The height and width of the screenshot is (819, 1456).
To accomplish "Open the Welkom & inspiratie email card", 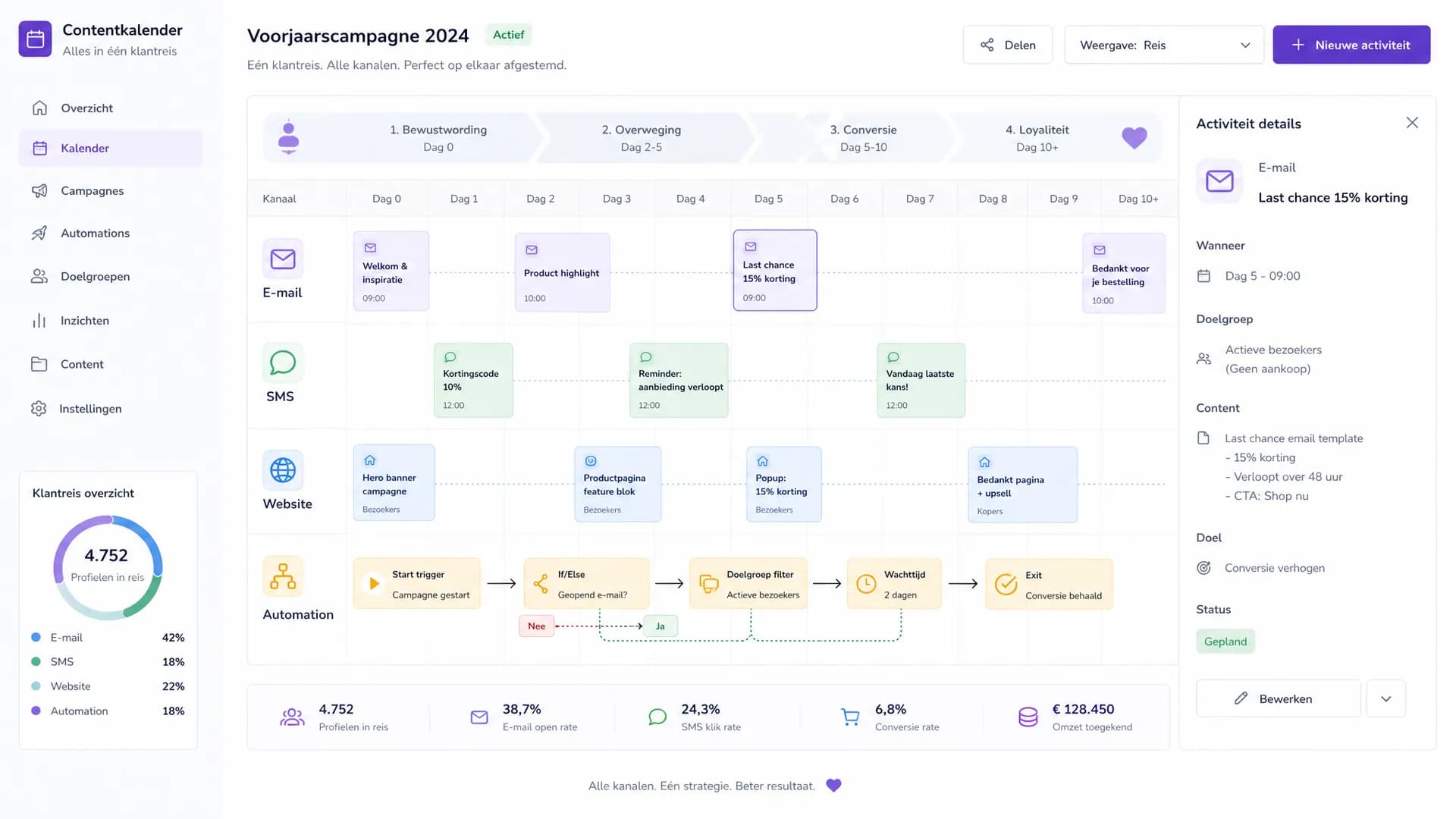I will (x=391, y=271).
